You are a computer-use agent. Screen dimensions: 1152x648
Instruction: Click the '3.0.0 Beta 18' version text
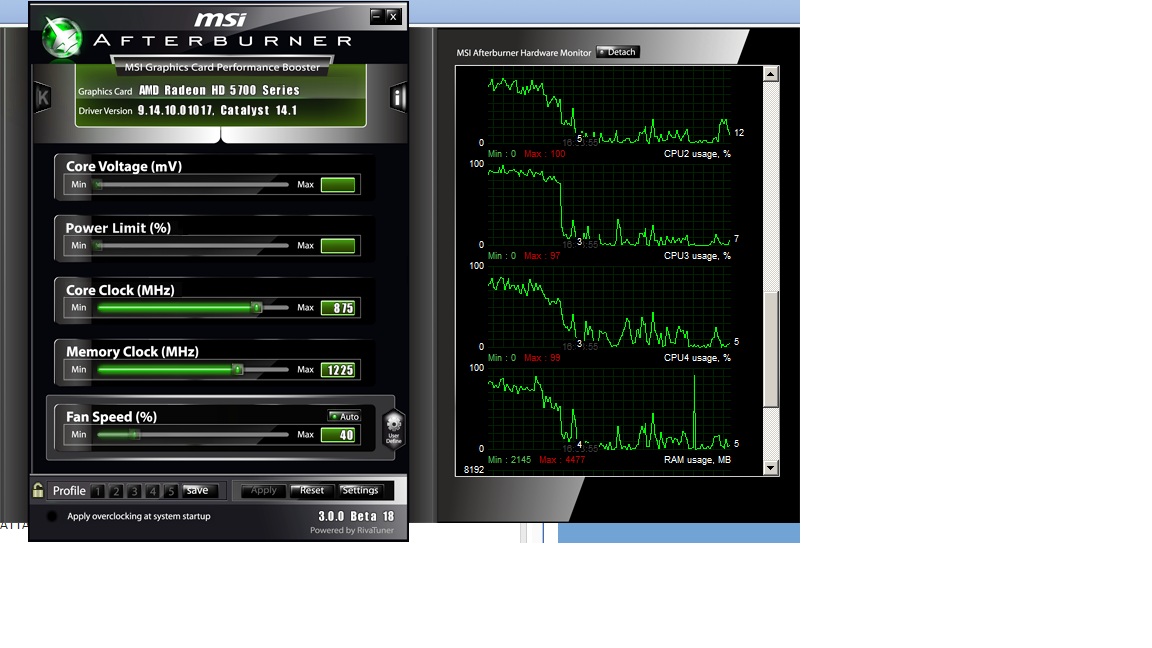tap(356, 516)
